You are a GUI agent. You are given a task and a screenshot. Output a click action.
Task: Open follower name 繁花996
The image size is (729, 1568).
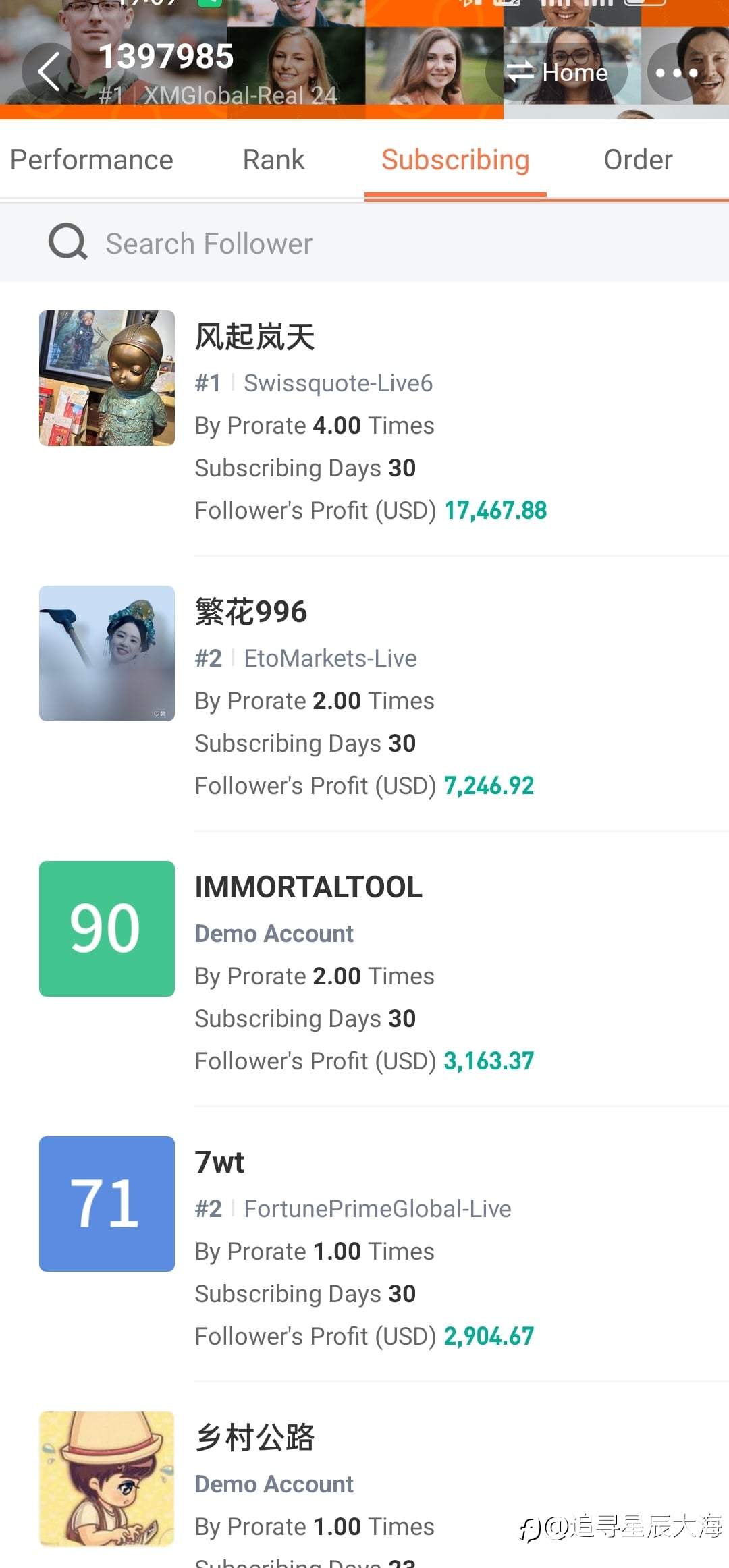point(251,612)
